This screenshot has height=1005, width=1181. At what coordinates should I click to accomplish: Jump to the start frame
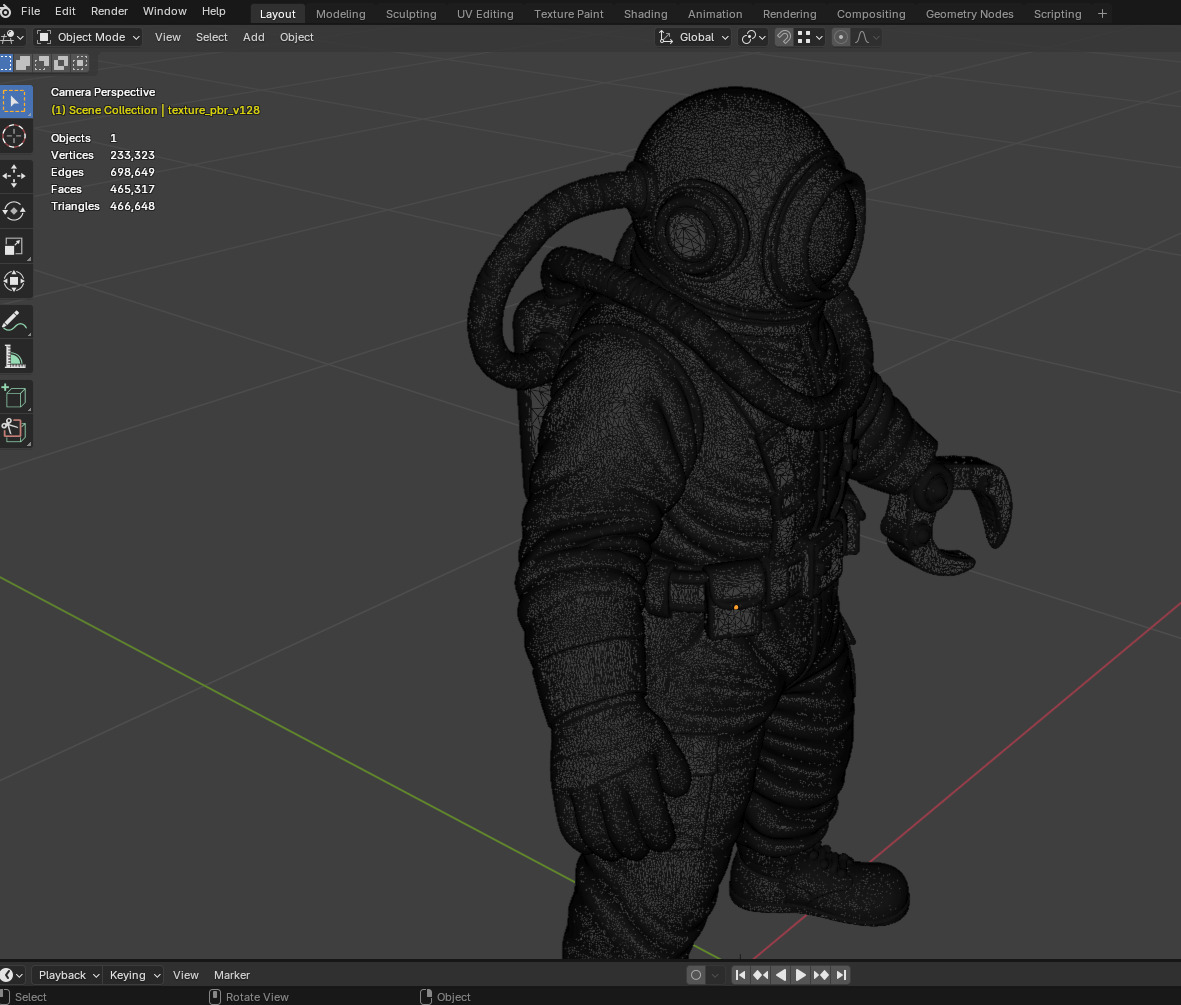click(740, 975)
